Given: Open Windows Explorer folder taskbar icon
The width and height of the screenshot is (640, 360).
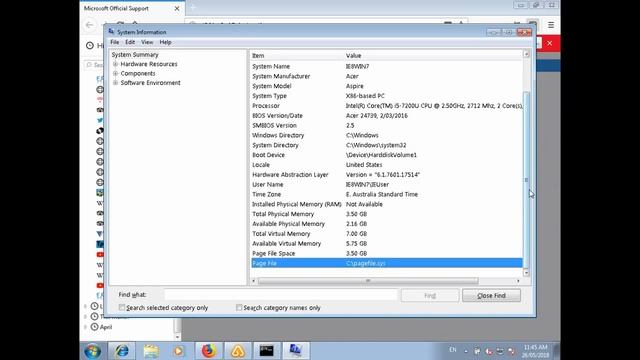Looking at the screenshot, I should pos(151,351).
